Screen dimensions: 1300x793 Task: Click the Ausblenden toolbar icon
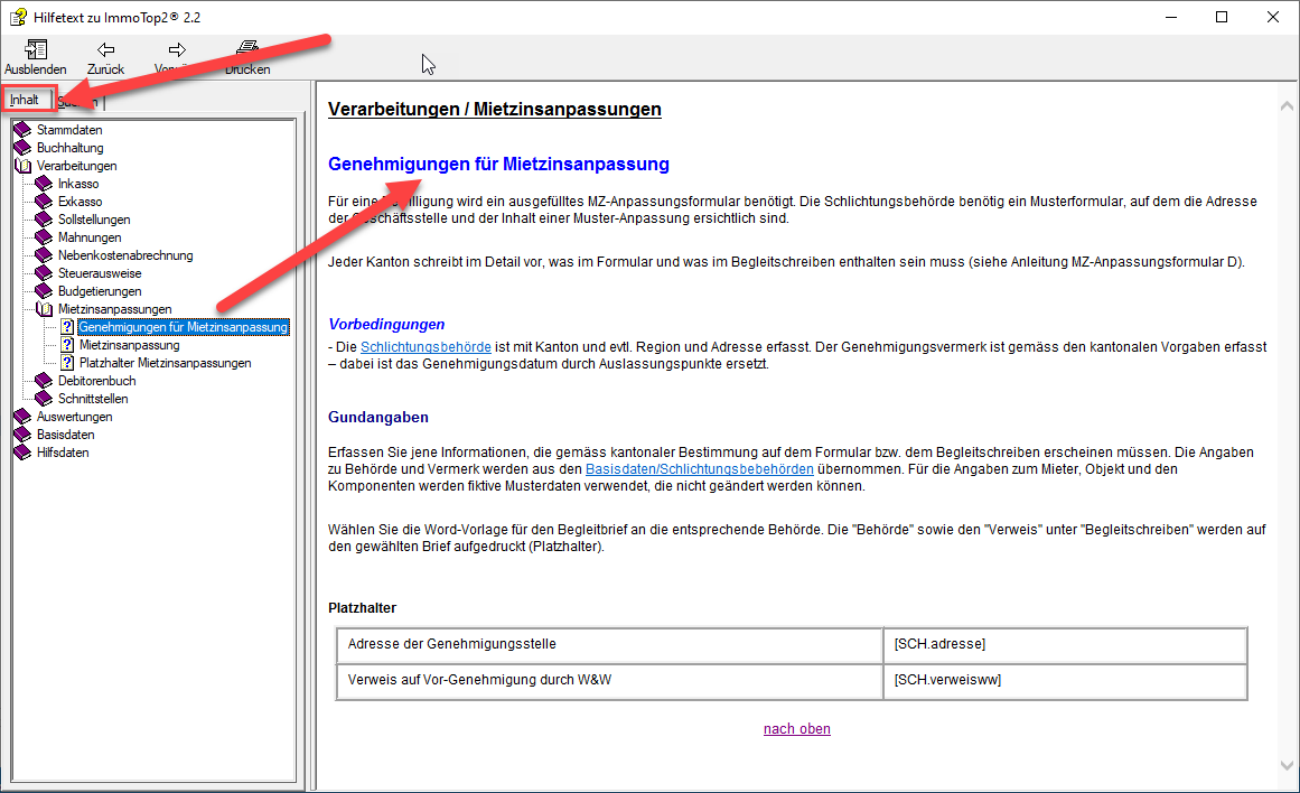(x=36, y=50)
